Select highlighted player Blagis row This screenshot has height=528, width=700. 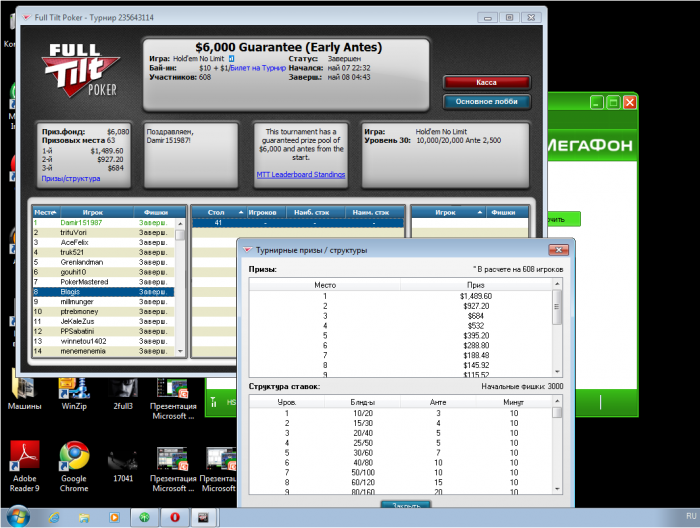pyautogui.click(x=104, y=292)
